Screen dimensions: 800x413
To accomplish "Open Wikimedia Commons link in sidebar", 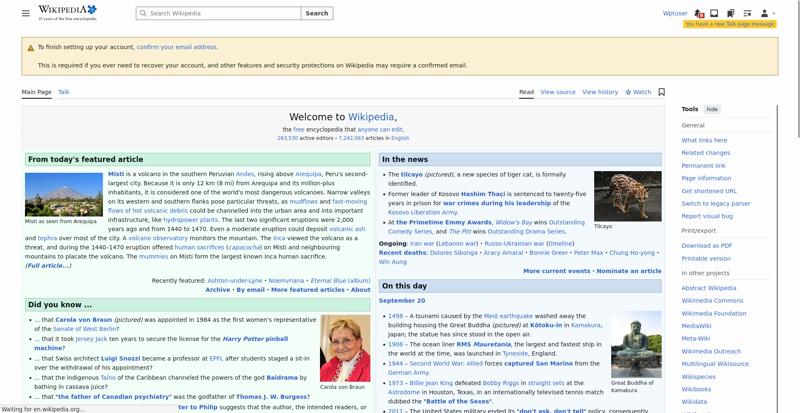I will [712, 301].
